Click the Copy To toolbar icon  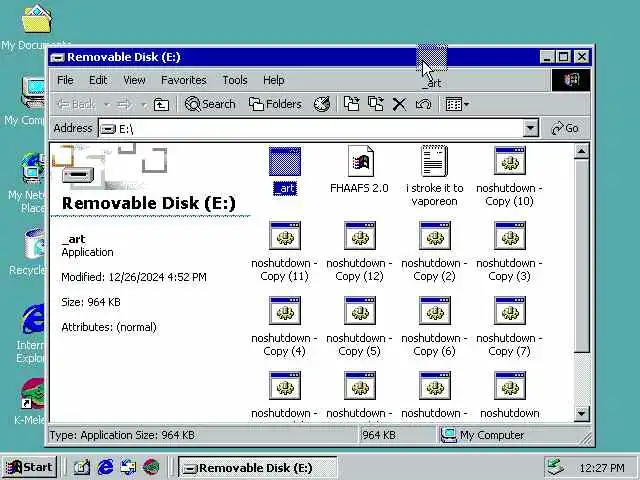(x=376, y=104)
